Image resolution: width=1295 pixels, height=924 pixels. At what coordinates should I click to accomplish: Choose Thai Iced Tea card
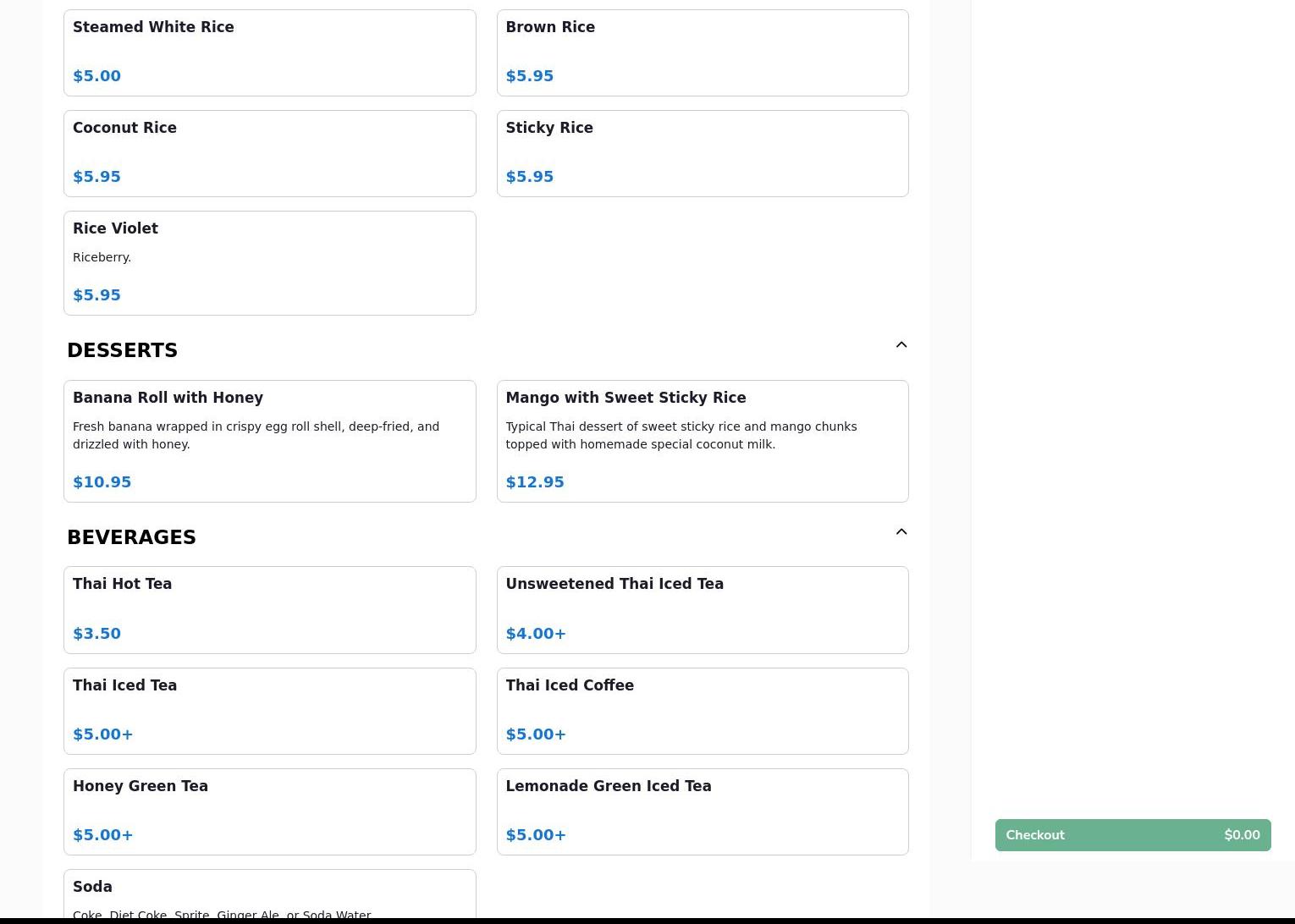click(x=269, y=711)
